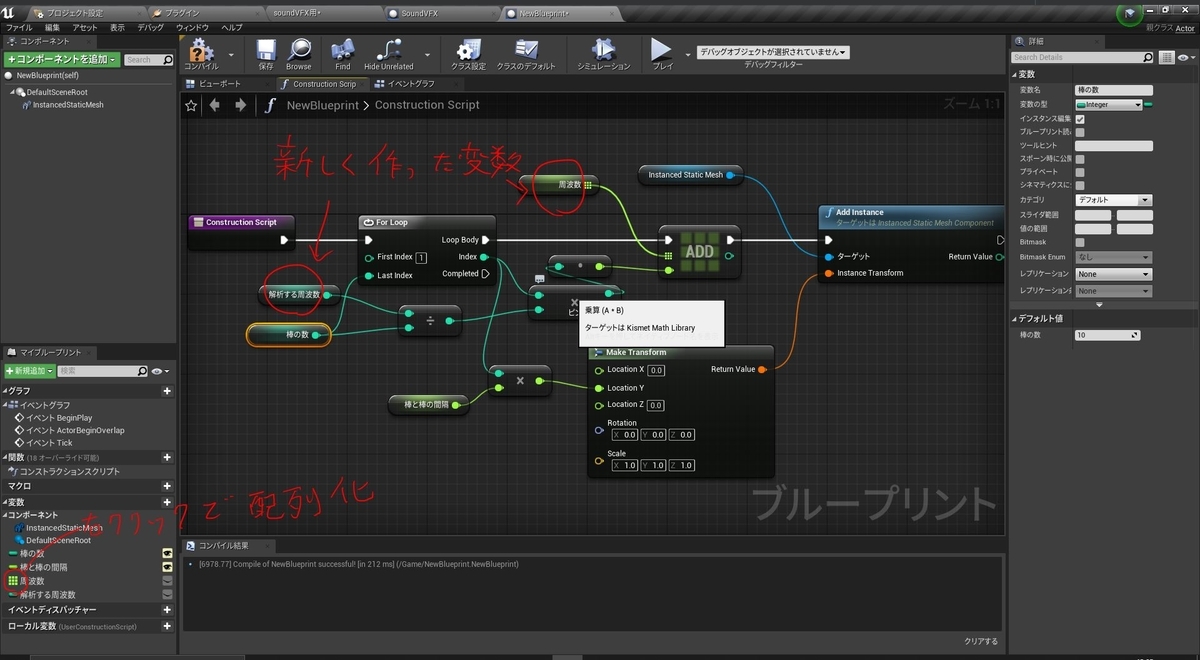Collapse the DefaultSceneRoot tree node
Screen dimensions: 1200x660
point(13,92)
